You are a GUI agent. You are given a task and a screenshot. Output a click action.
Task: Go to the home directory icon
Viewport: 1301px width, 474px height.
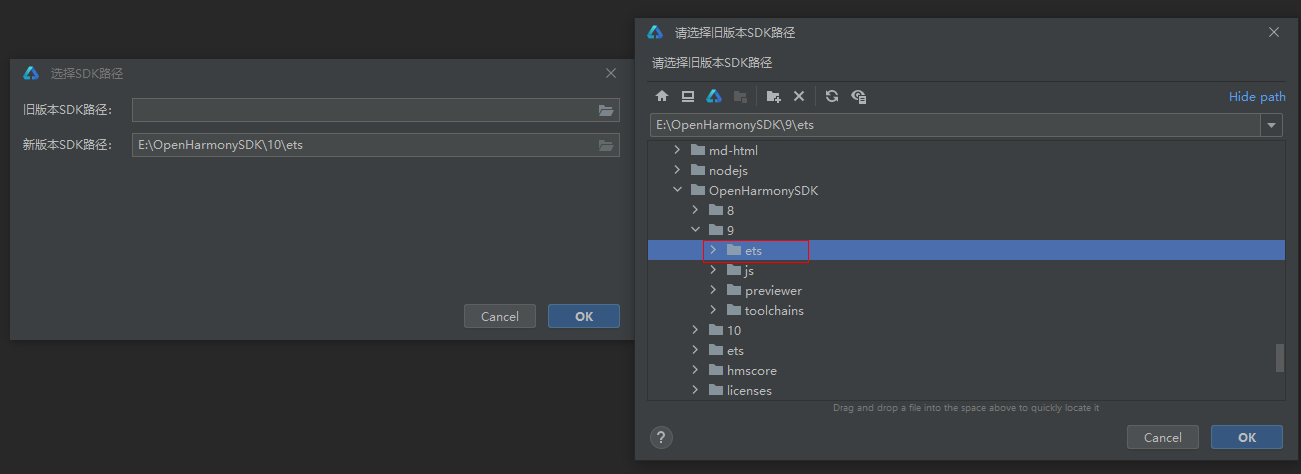662,97
